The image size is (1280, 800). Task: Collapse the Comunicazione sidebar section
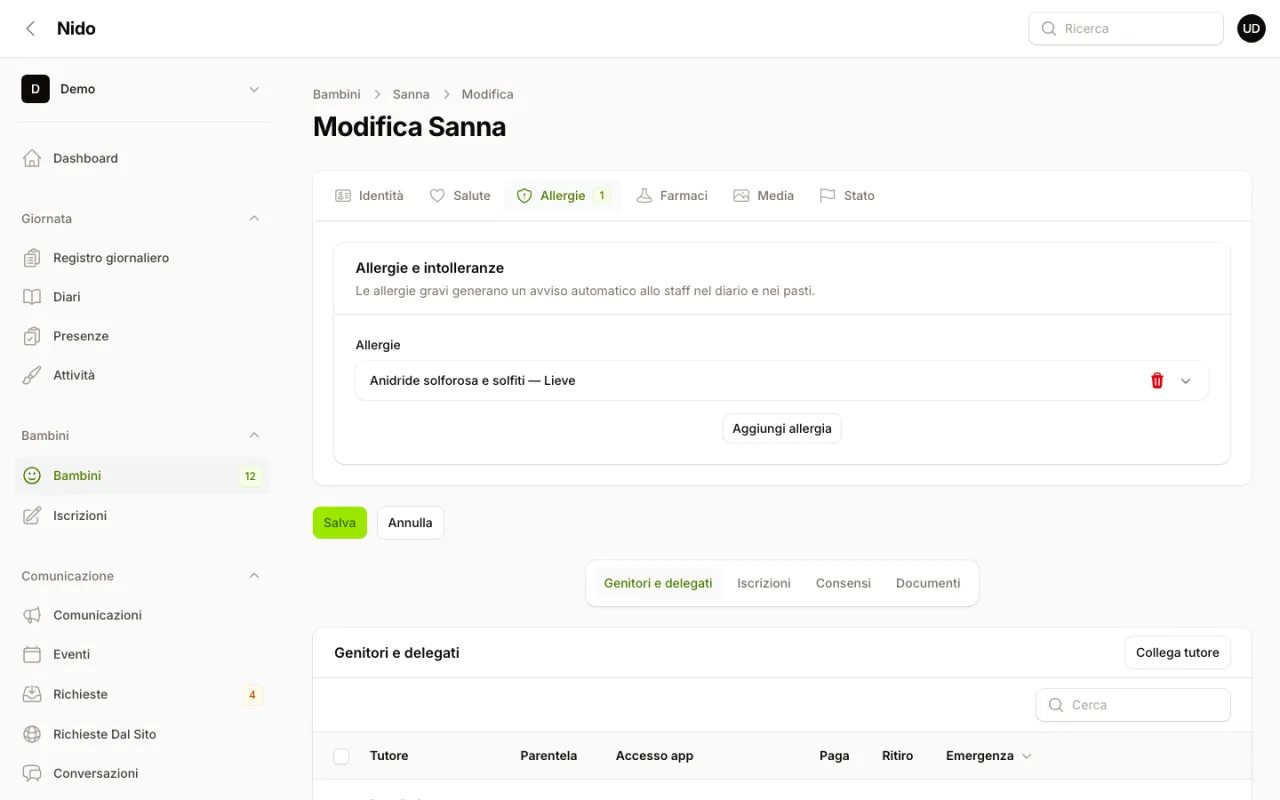[254, 576]
